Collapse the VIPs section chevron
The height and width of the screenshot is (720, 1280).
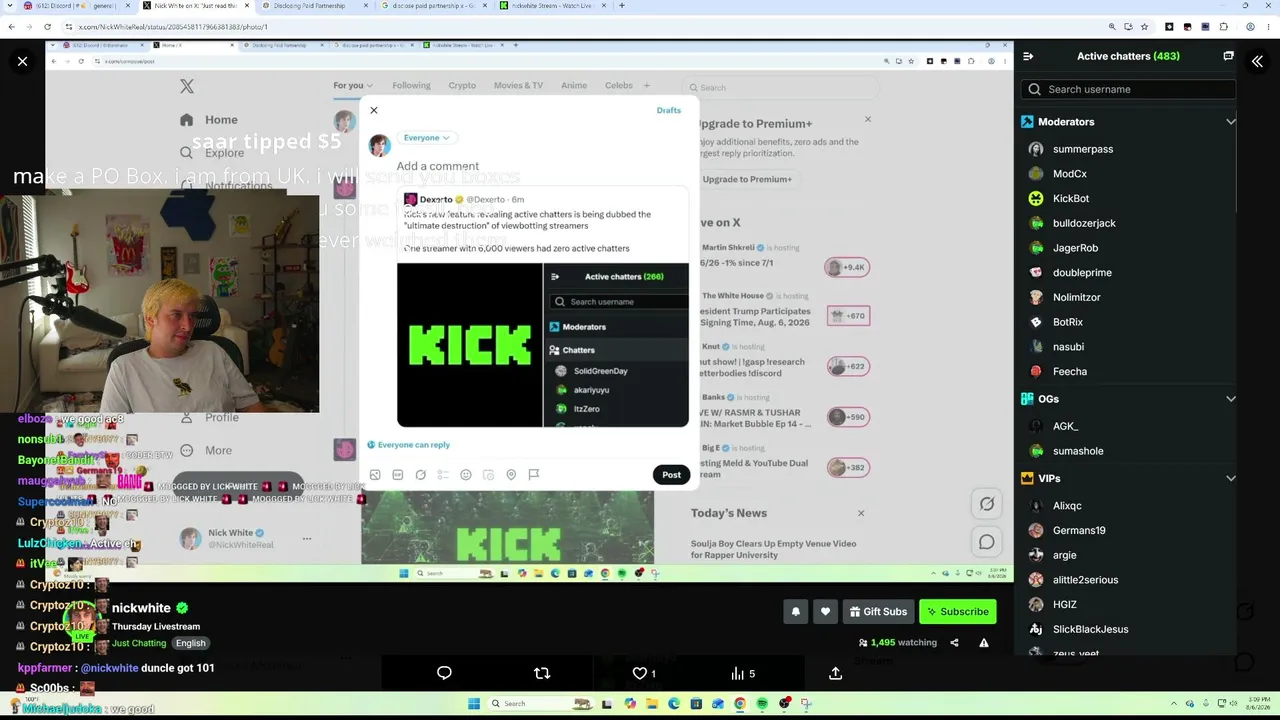1231,479
